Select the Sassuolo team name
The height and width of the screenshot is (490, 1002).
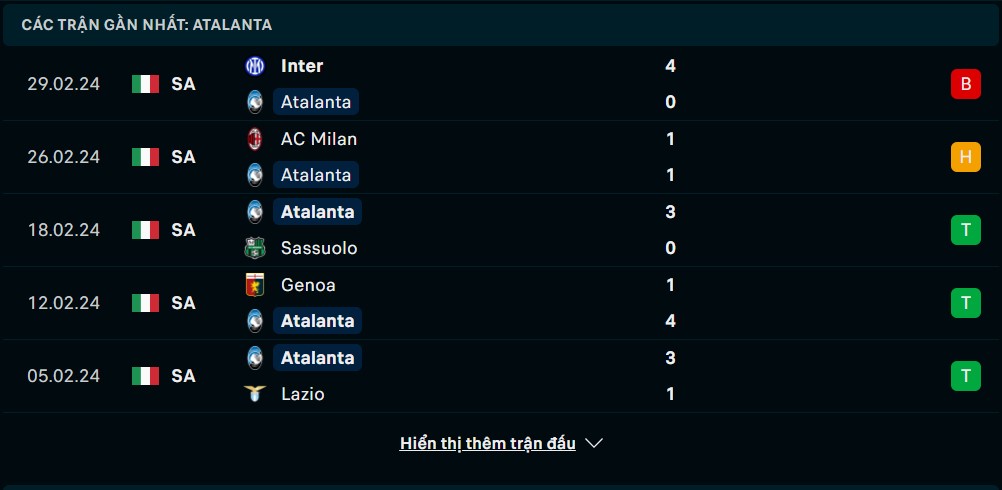pyautogui.click(x=319, y=248)
